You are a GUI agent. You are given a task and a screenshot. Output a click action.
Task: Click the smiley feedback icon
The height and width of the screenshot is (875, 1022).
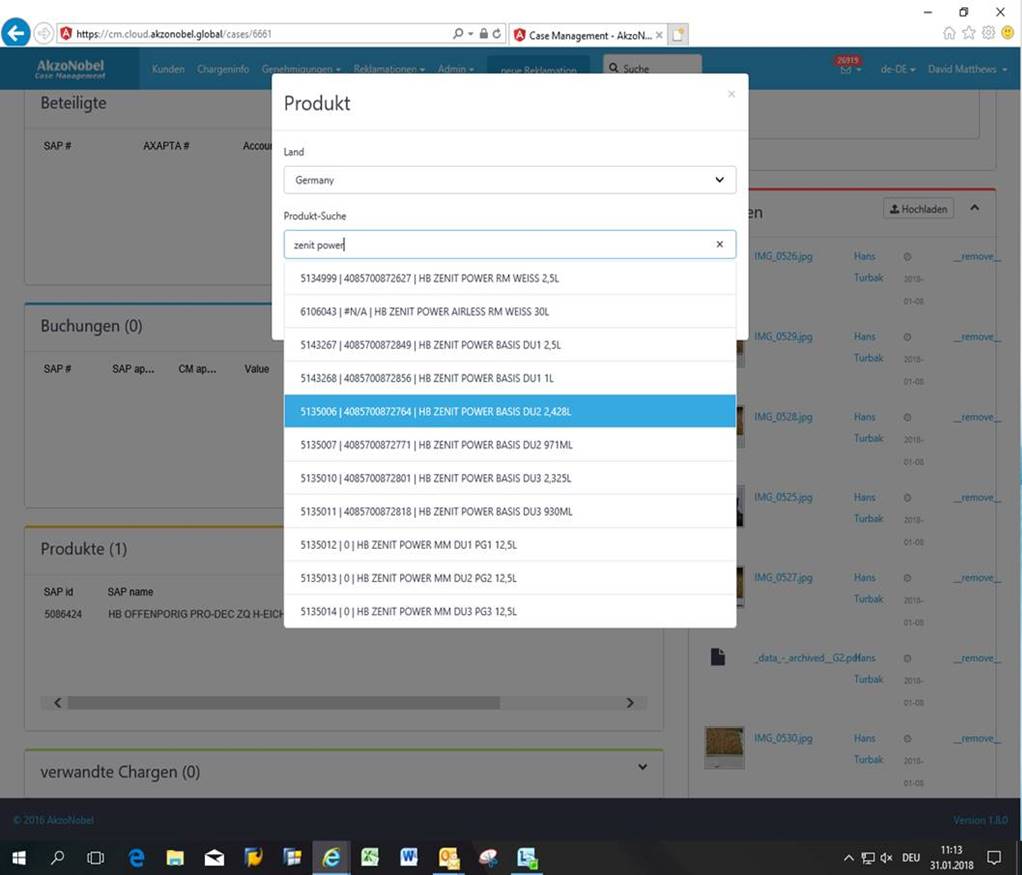coord(1008,33)
